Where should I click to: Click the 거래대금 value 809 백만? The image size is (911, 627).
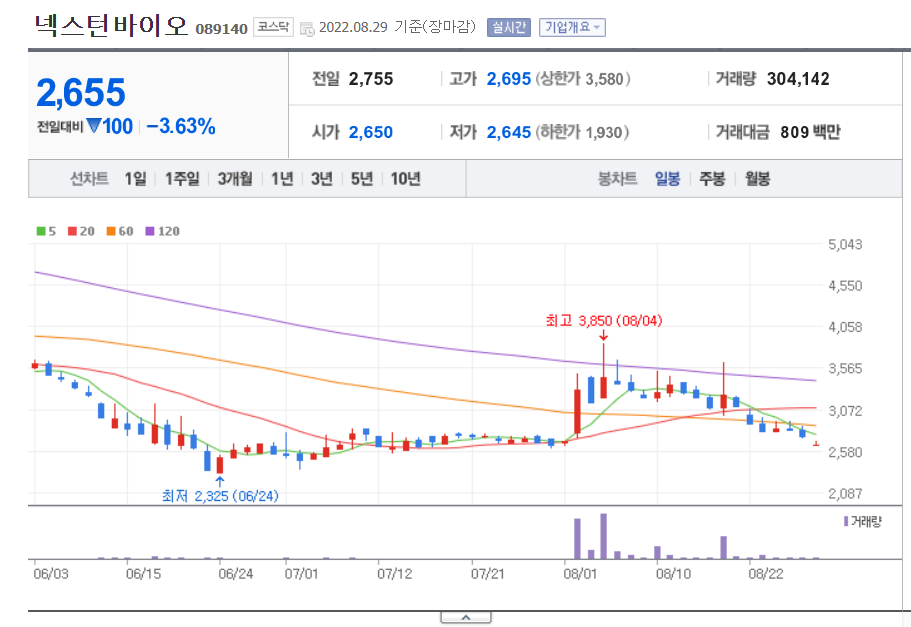pyautogui.click(x=810, y=132)
